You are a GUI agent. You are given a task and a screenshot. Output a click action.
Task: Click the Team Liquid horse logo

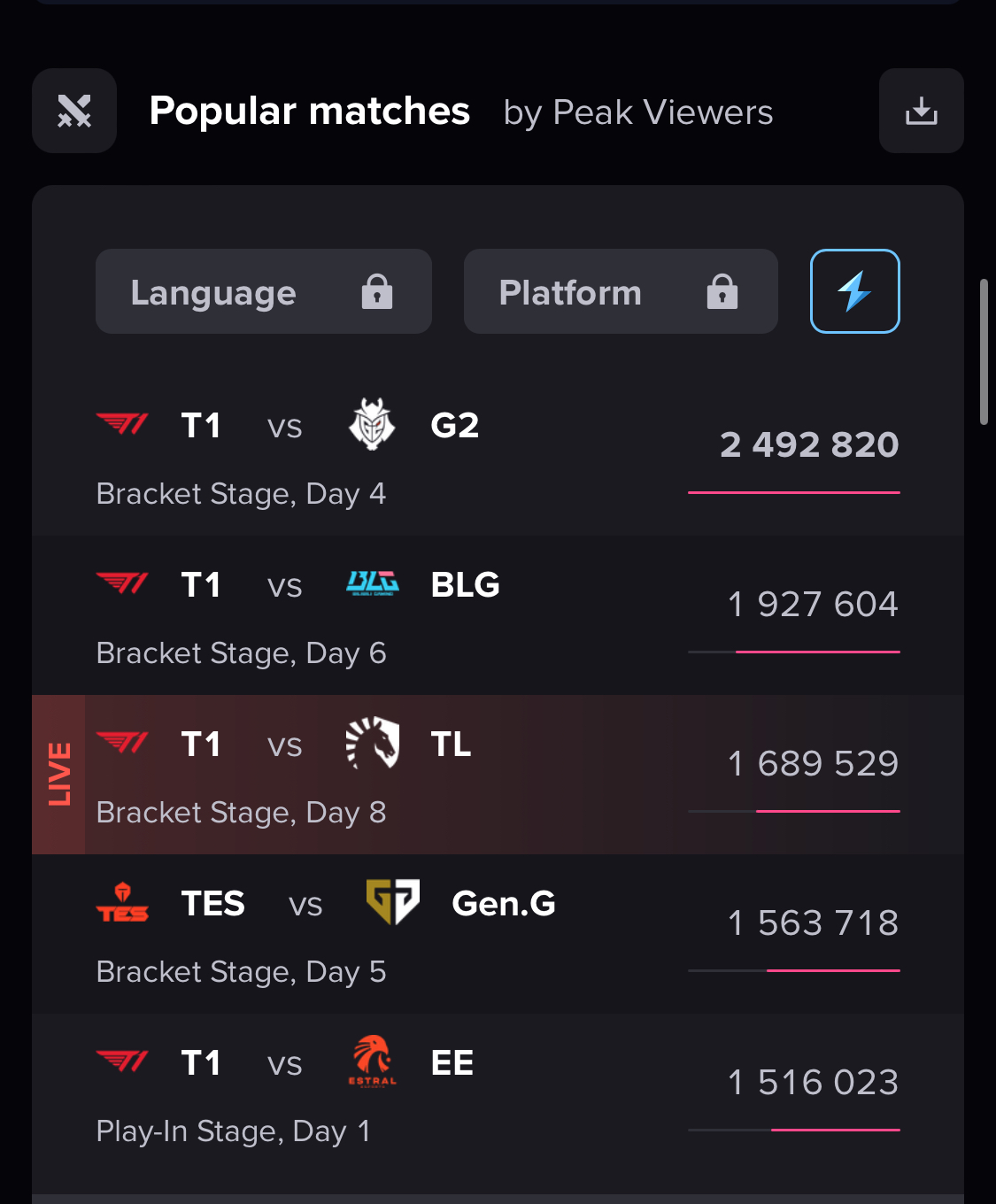372,744
